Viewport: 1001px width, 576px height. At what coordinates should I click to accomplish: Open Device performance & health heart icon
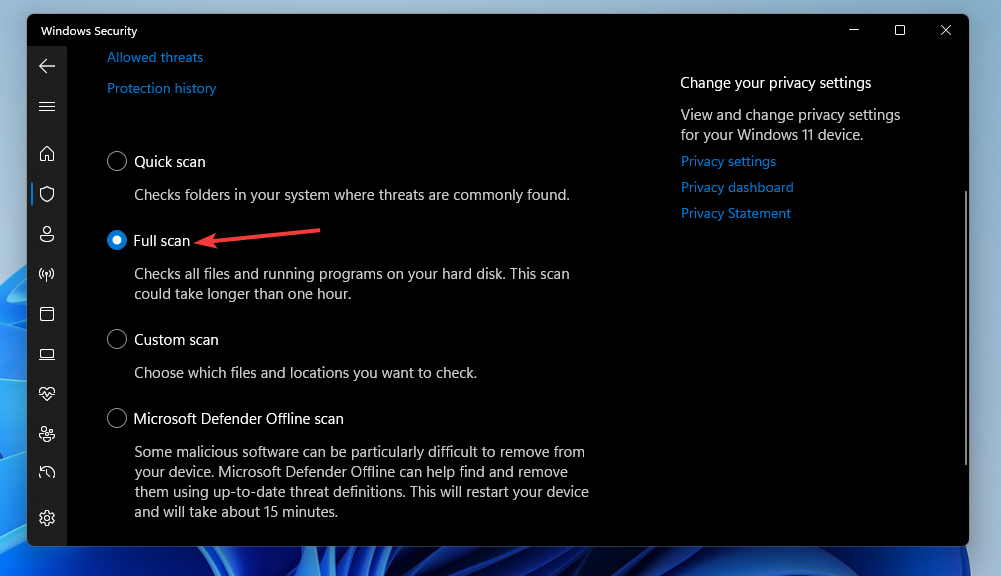(x=47, y=394)
